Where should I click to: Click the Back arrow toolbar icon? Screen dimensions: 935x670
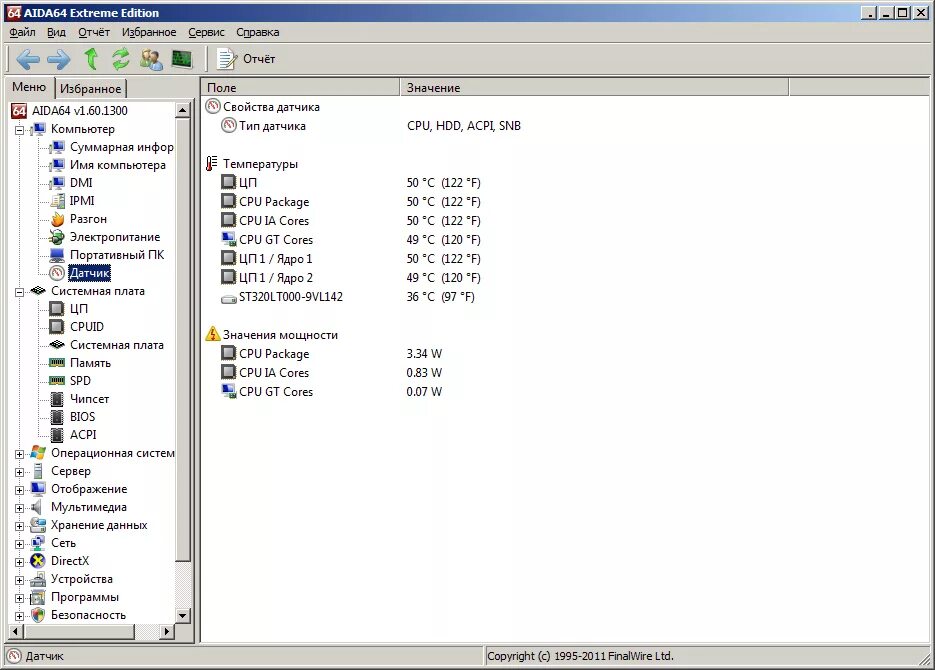tap(27, 59)
